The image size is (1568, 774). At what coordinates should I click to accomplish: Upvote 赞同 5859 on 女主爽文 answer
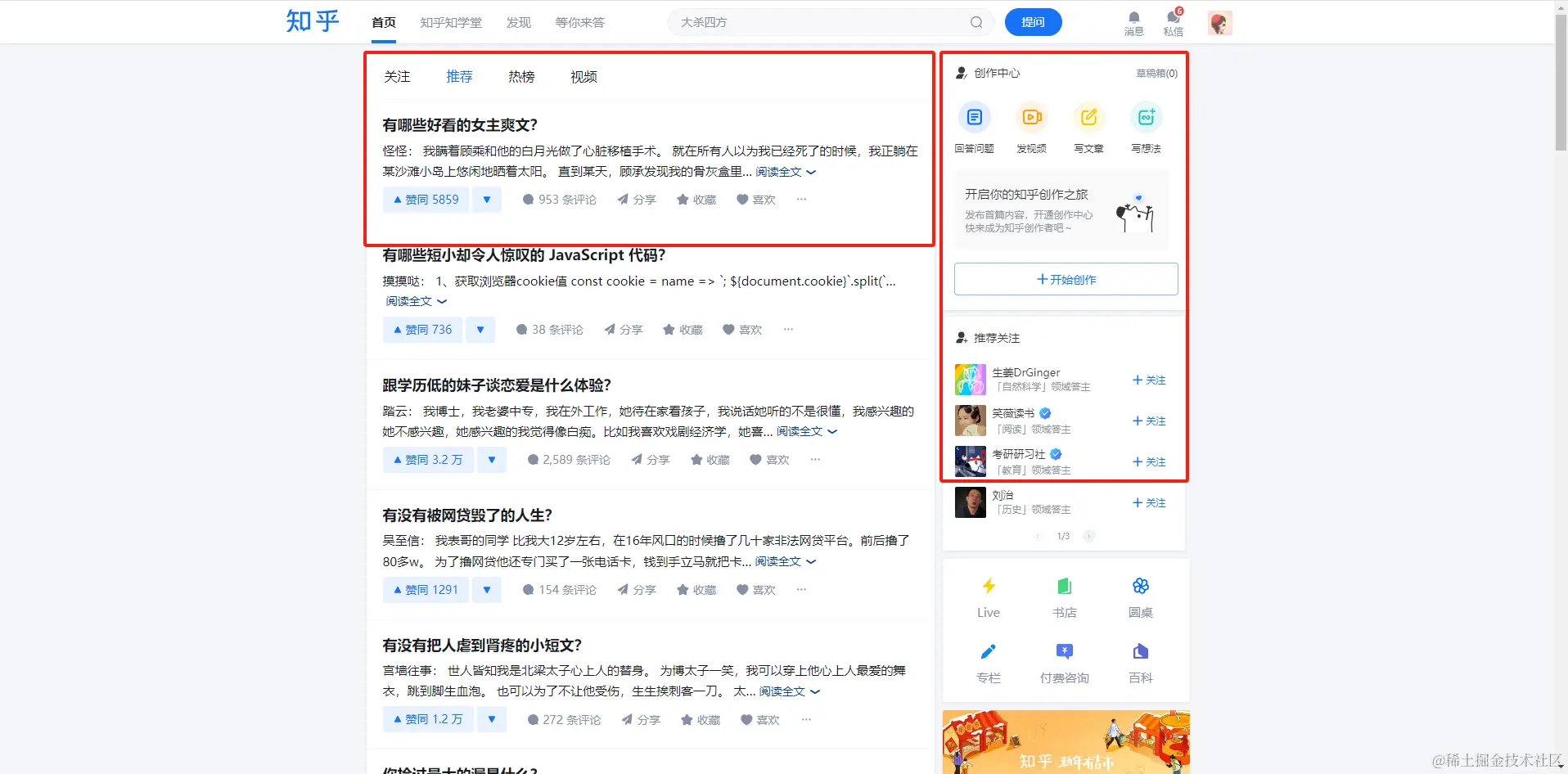[x=426, y=200]
